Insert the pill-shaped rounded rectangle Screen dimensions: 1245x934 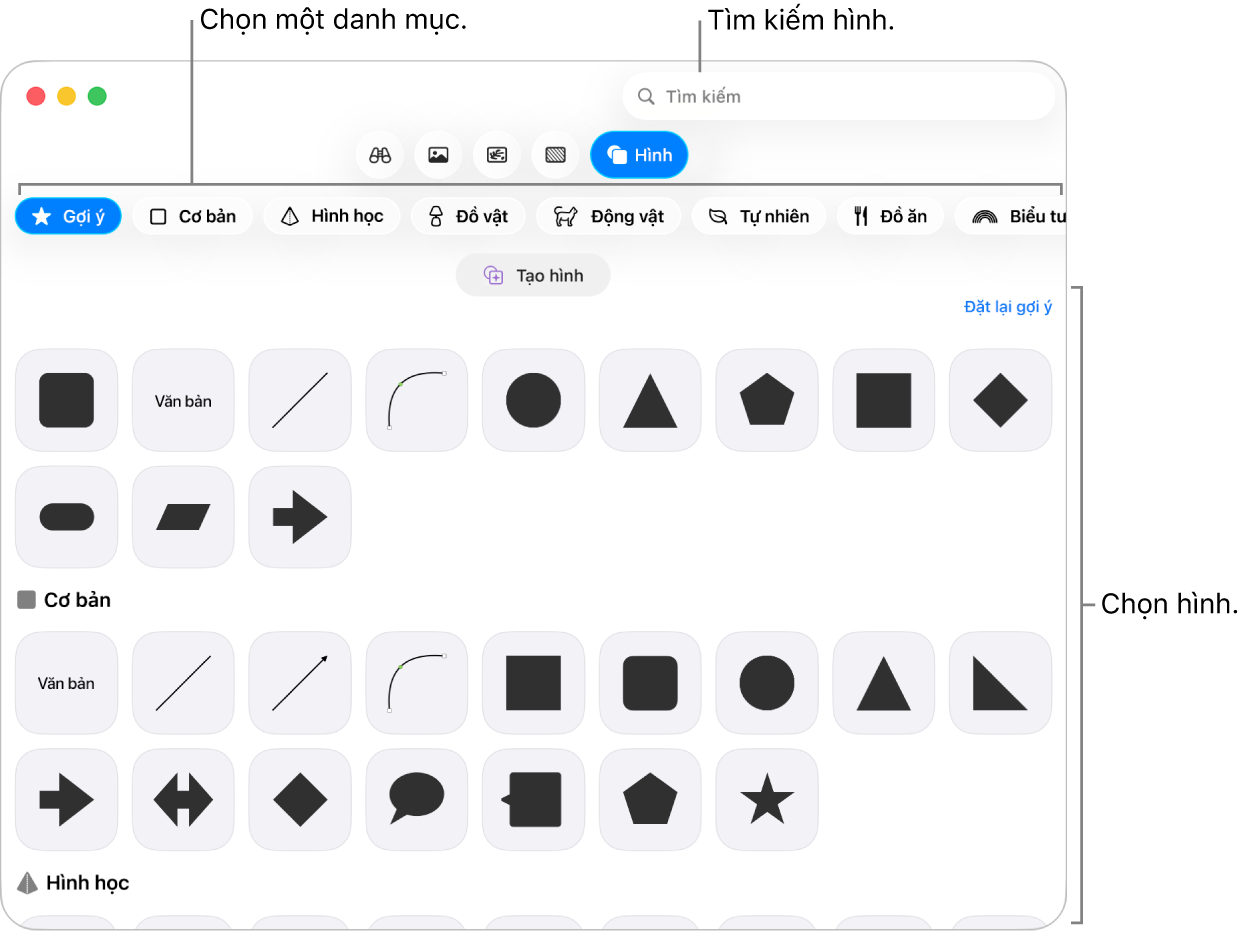click(66, 517)
